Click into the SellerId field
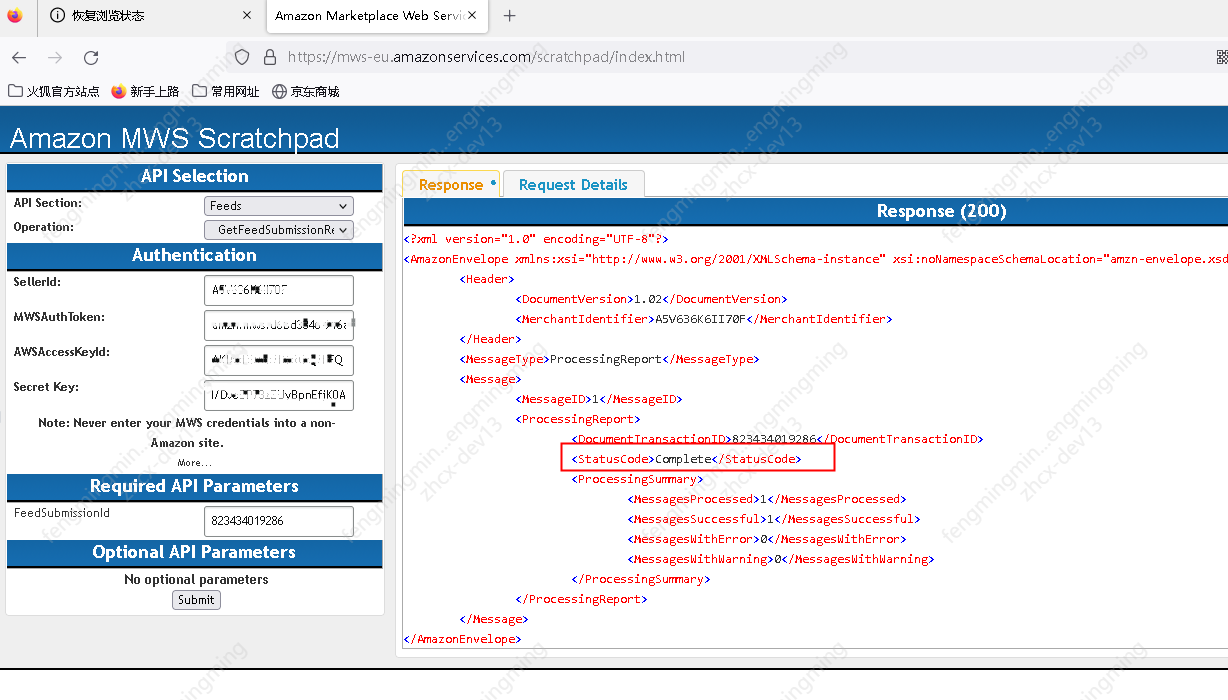The image size is (1228, 700). 279,290
